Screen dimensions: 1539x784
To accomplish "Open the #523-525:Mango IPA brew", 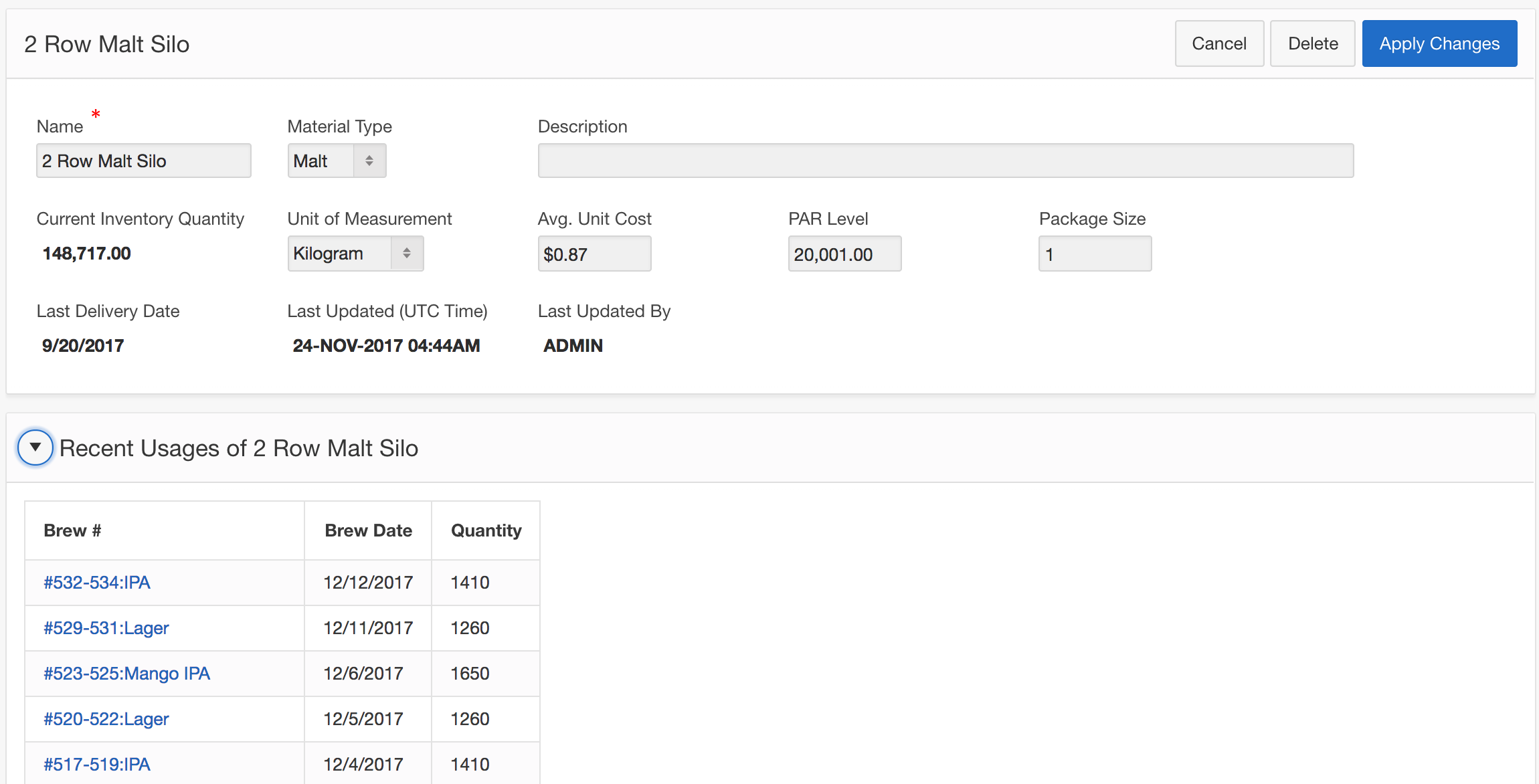I will (126, 674).
